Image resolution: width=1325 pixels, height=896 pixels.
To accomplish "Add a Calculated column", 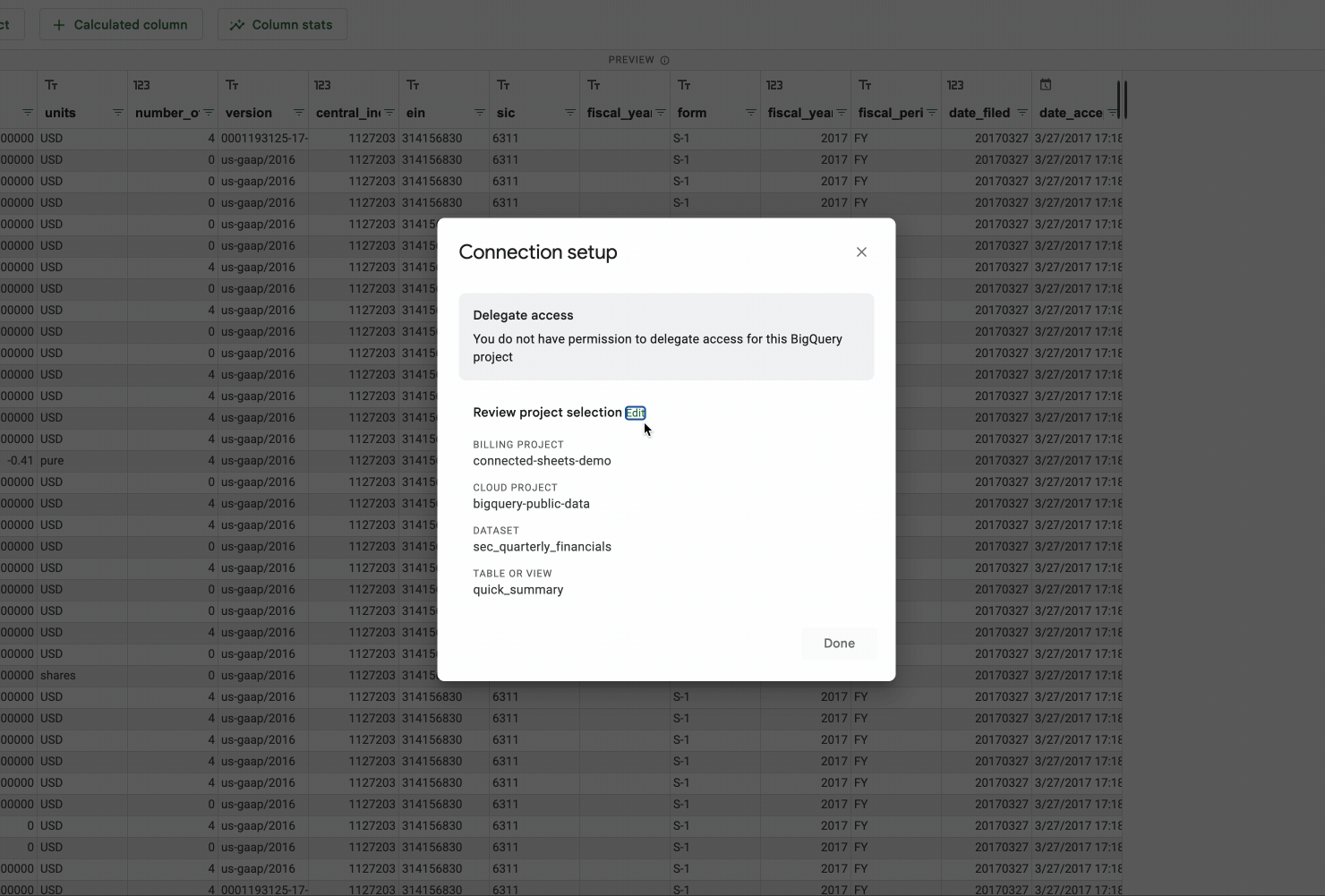I will coord(121,25).
